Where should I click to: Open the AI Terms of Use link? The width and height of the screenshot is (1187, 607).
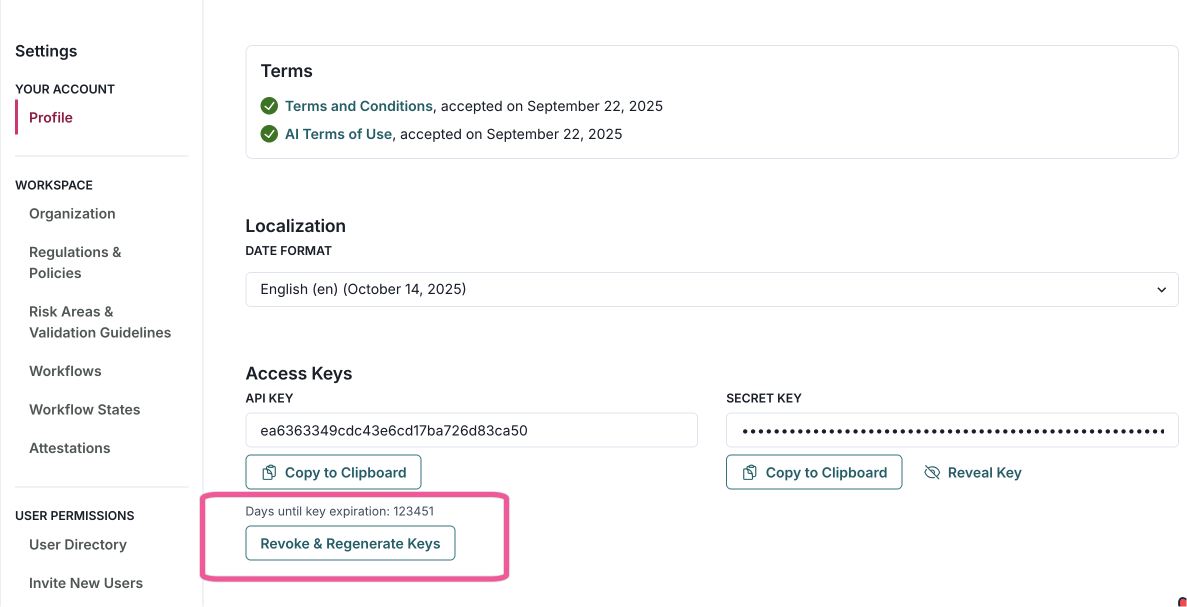coord(338,134)
